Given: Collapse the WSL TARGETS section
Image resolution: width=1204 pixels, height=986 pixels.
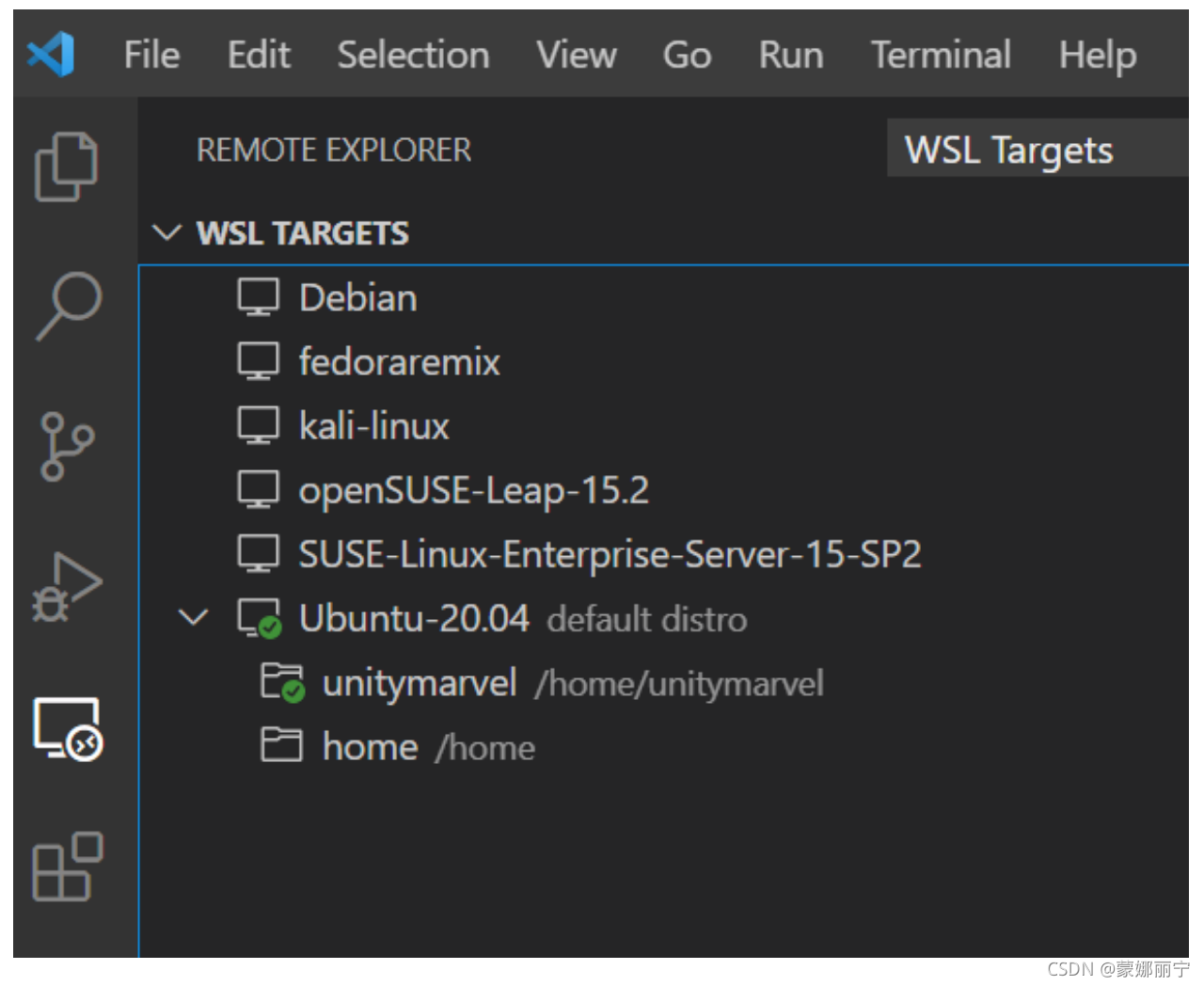Looking at the screenshot, I should (166, 232).
